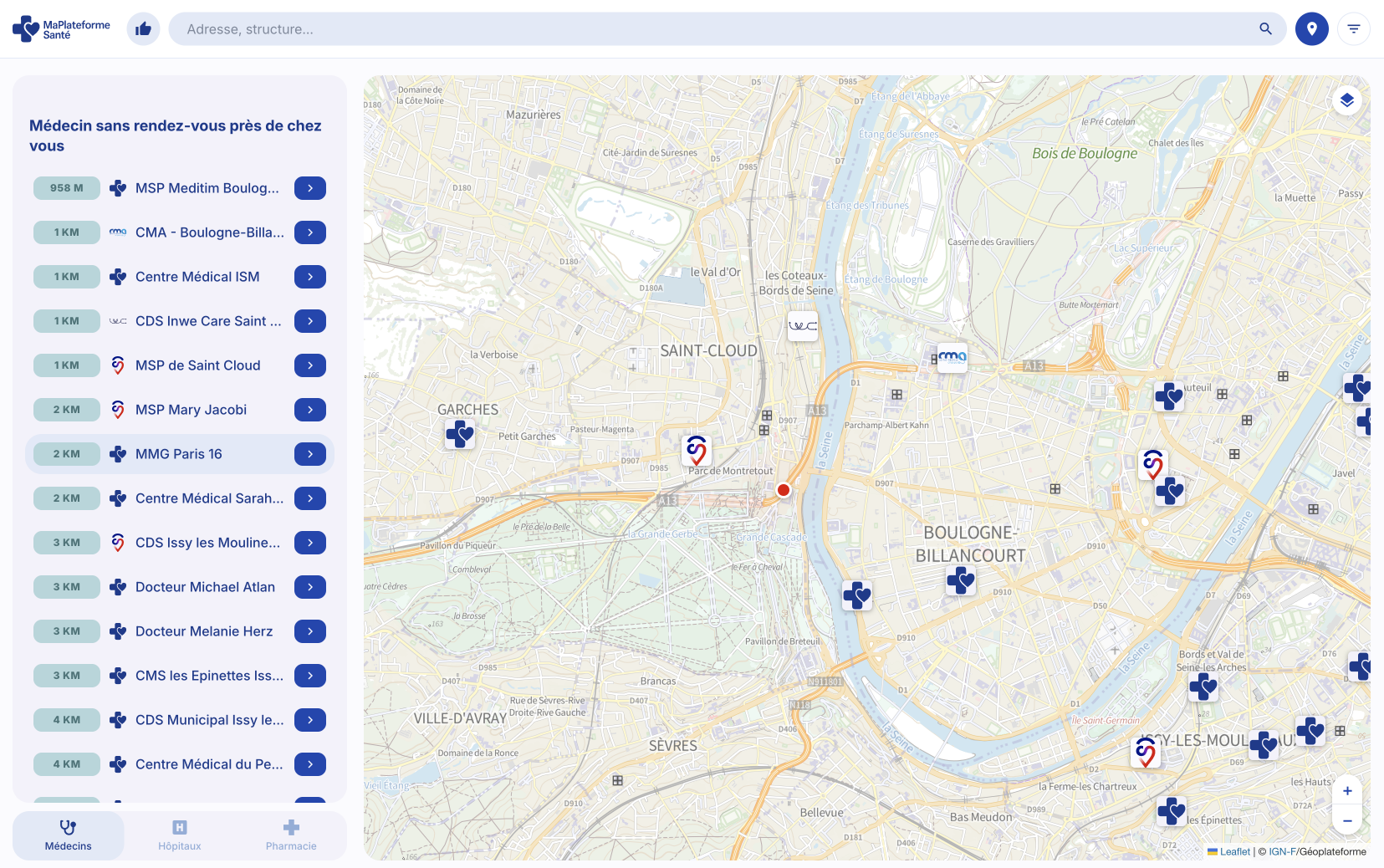This screenshot has height=868, width=1384.
Task: Select the marker below Île Saint-Germain label
Action: (1146, 753)
